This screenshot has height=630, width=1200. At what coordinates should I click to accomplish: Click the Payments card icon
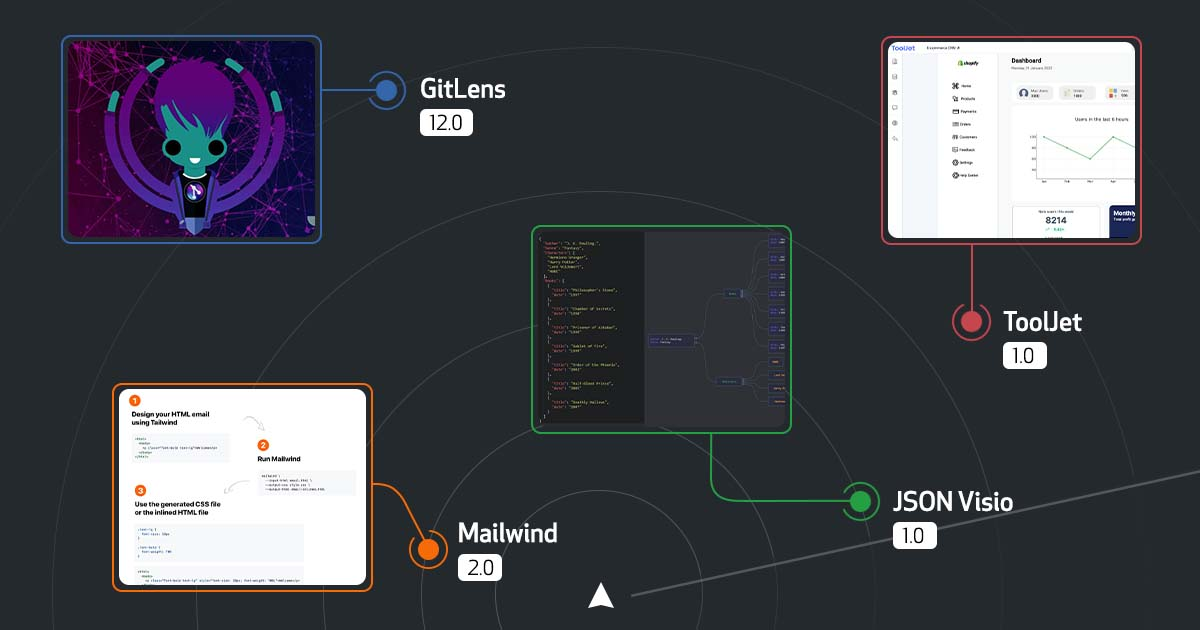coord(957,112)
